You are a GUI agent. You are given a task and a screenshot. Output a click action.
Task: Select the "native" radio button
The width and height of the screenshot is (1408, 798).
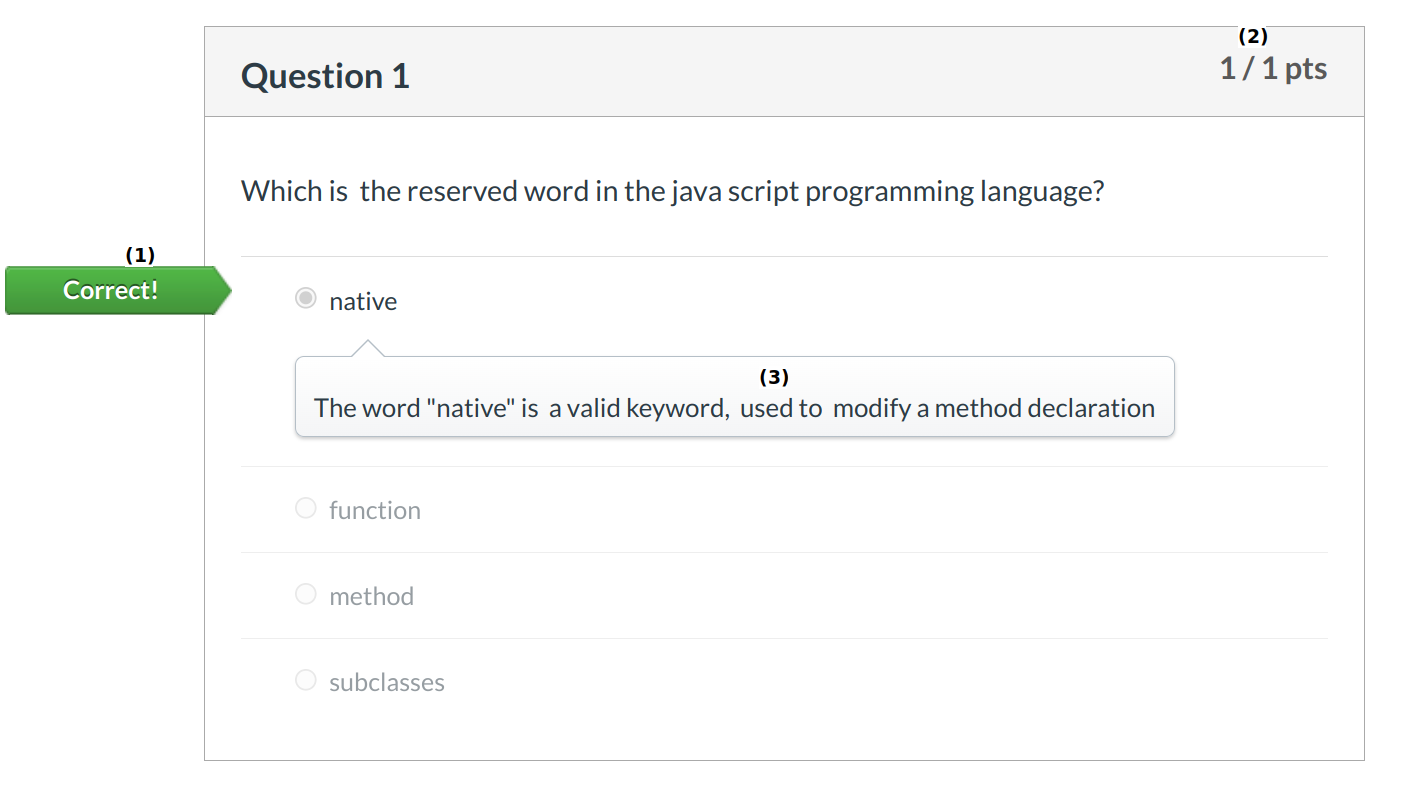click(306, 298)
